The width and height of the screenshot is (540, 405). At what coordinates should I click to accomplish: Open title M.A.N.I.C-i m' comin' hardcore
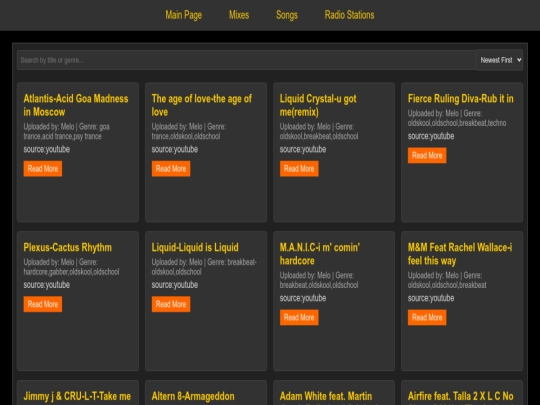(320, 254)
